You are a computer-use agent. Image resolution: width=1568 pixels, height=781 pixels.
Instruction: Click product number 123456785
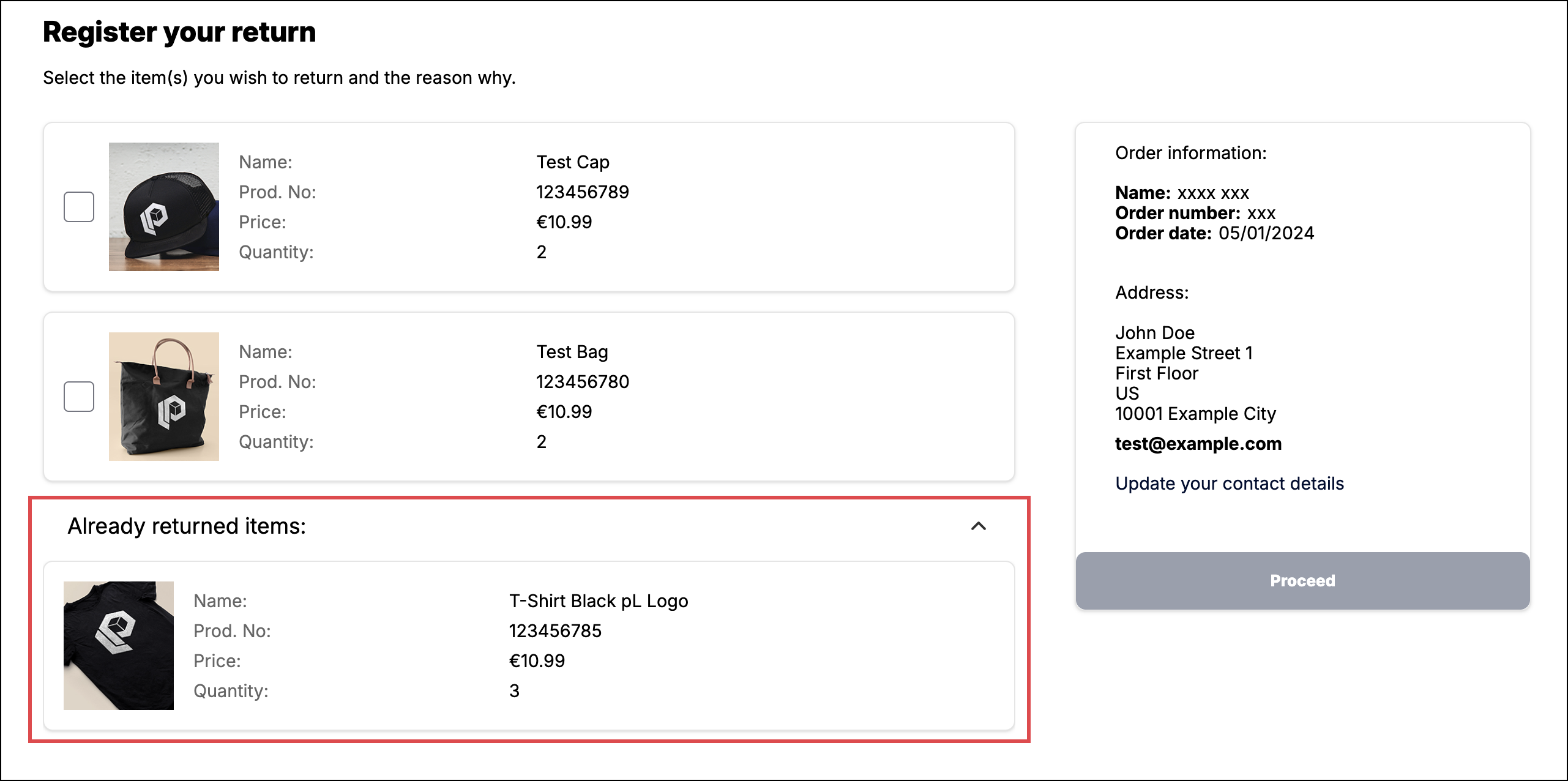555,631
